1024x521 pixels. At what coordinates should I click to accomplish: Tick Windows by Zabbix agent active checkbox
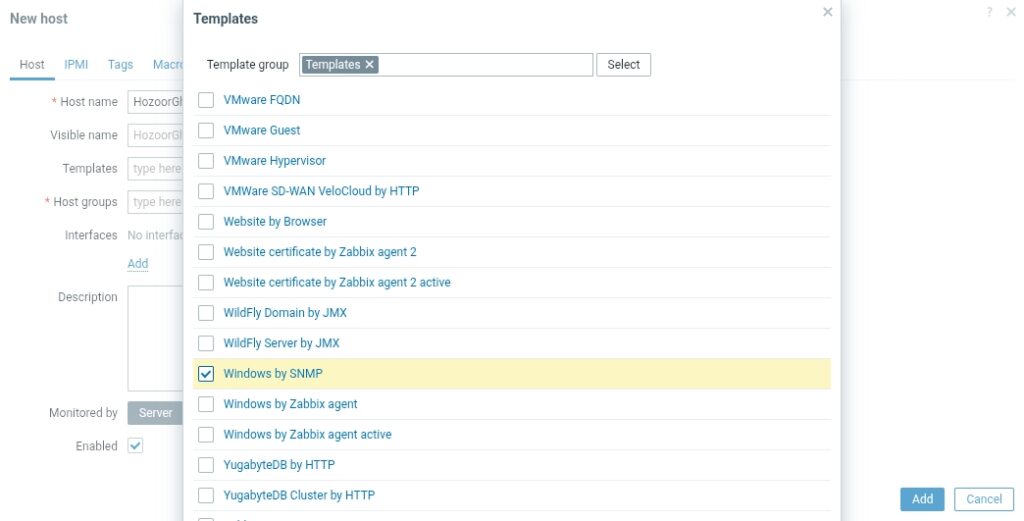(x=206, y=434)
